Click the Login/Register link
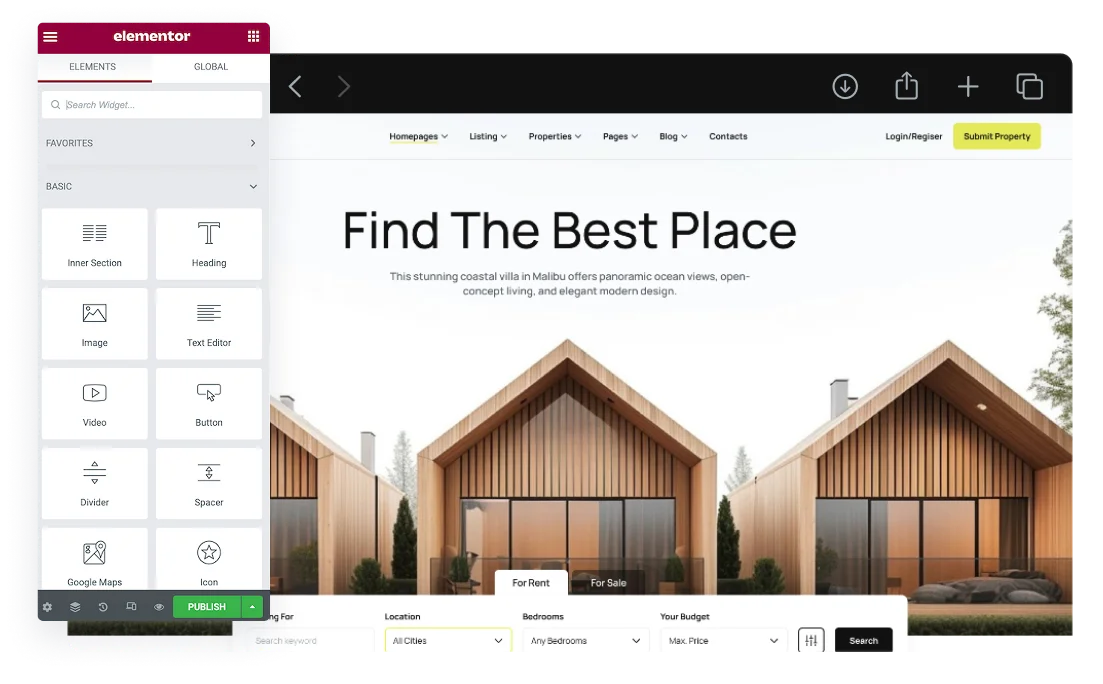 [913, 137]
